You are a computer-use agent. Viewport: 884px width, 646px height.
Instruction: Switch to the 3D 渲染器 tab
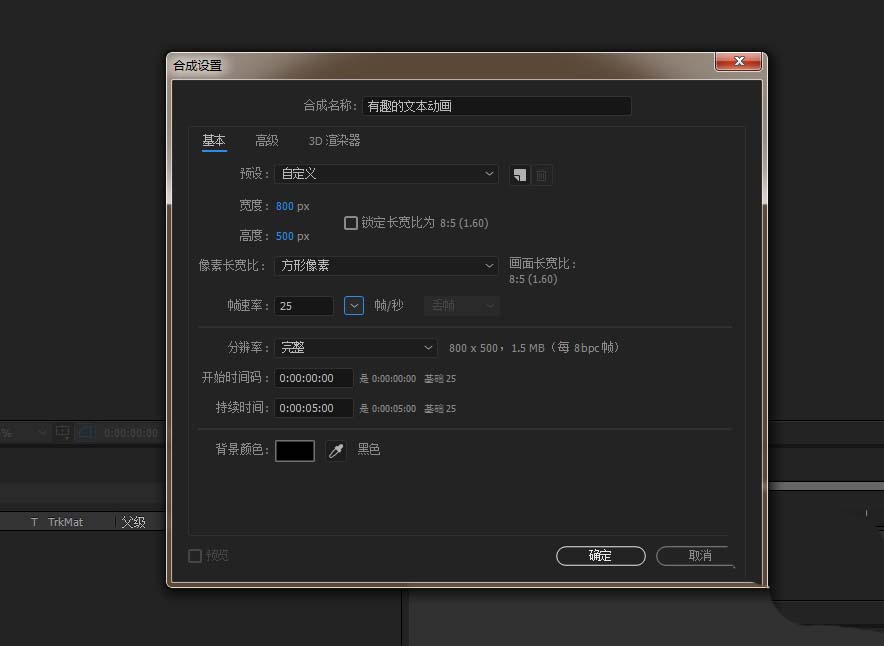(334, 141)
